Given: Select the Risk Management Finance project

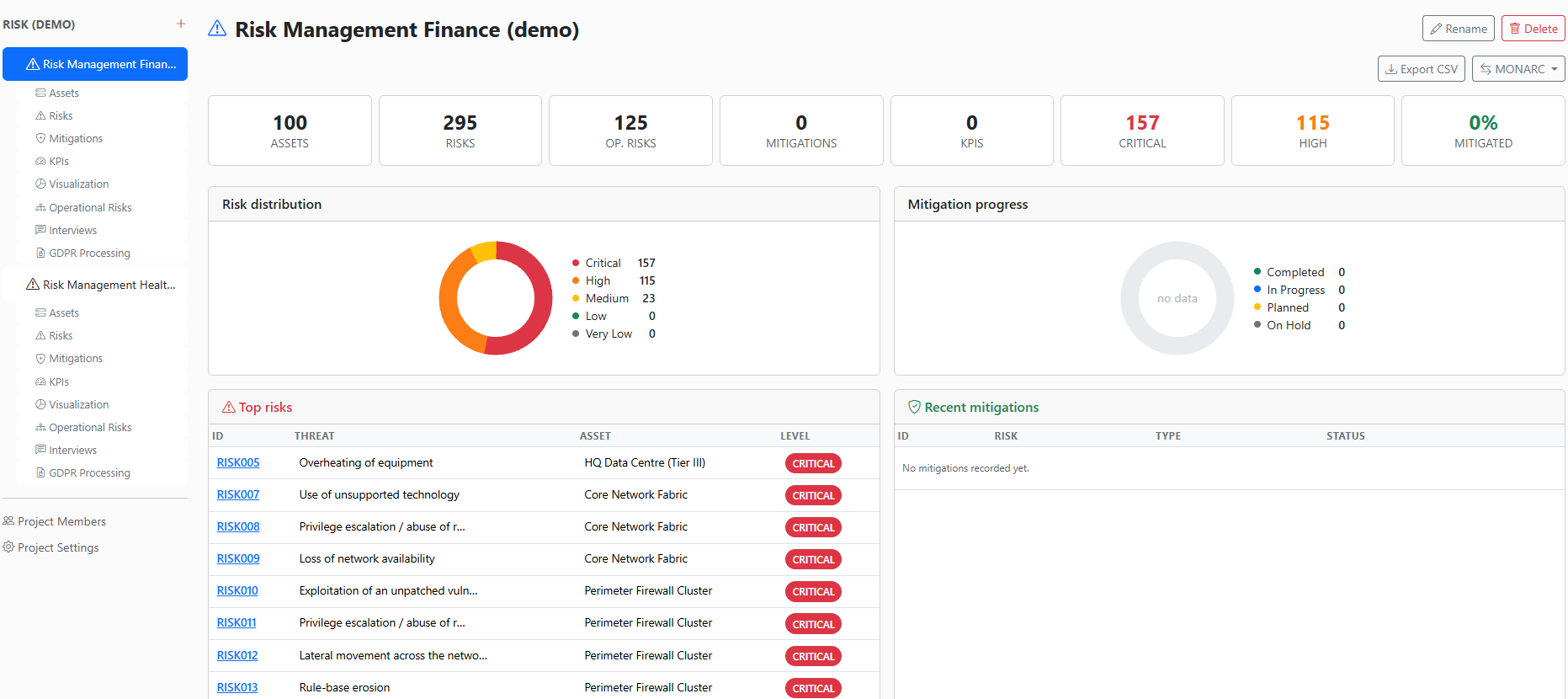Looking at the screenshot, I should (x=95, y=64).
